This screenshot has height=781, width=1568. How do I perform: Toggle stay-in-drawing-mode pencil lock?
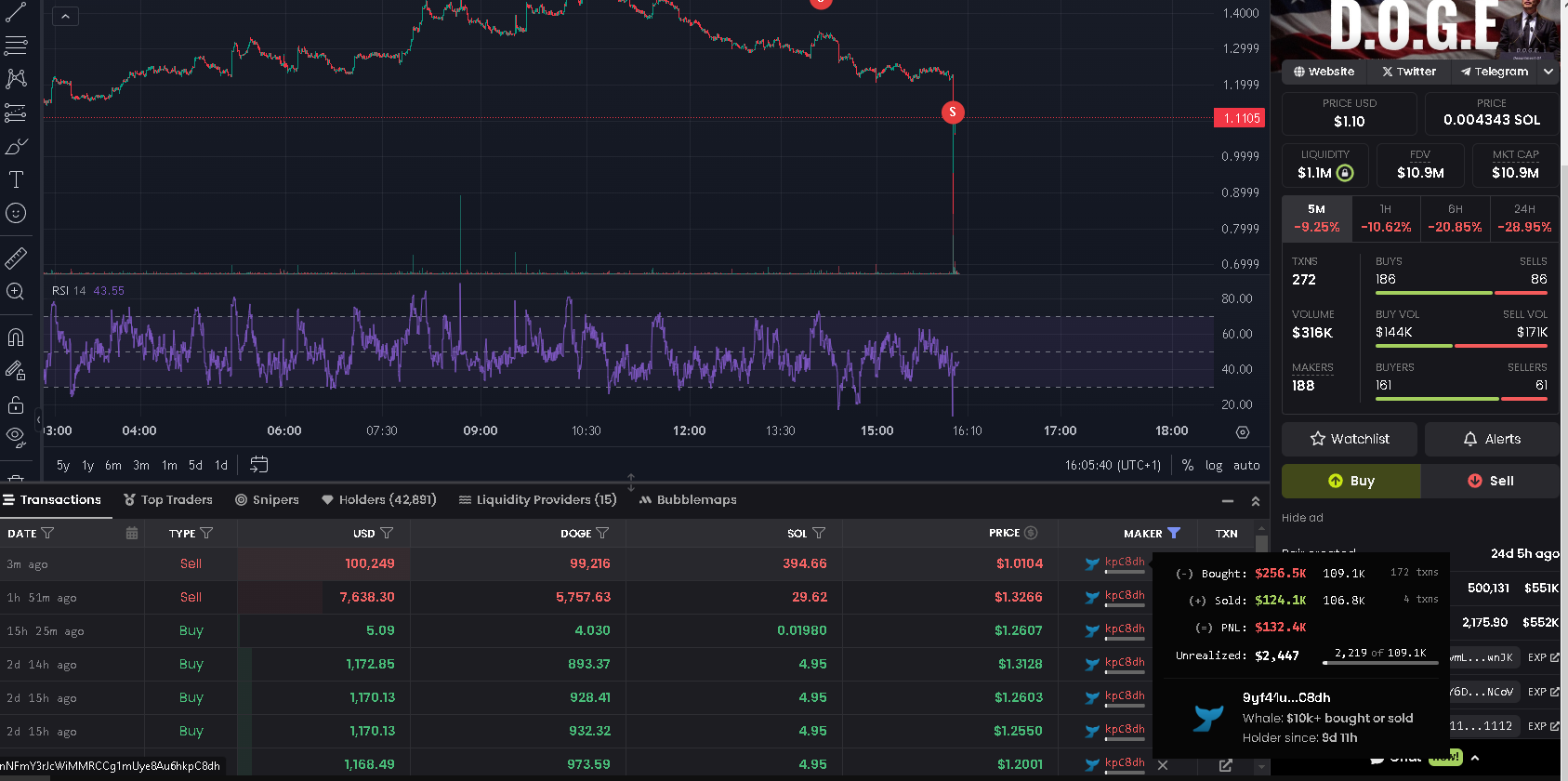(16, 370)
